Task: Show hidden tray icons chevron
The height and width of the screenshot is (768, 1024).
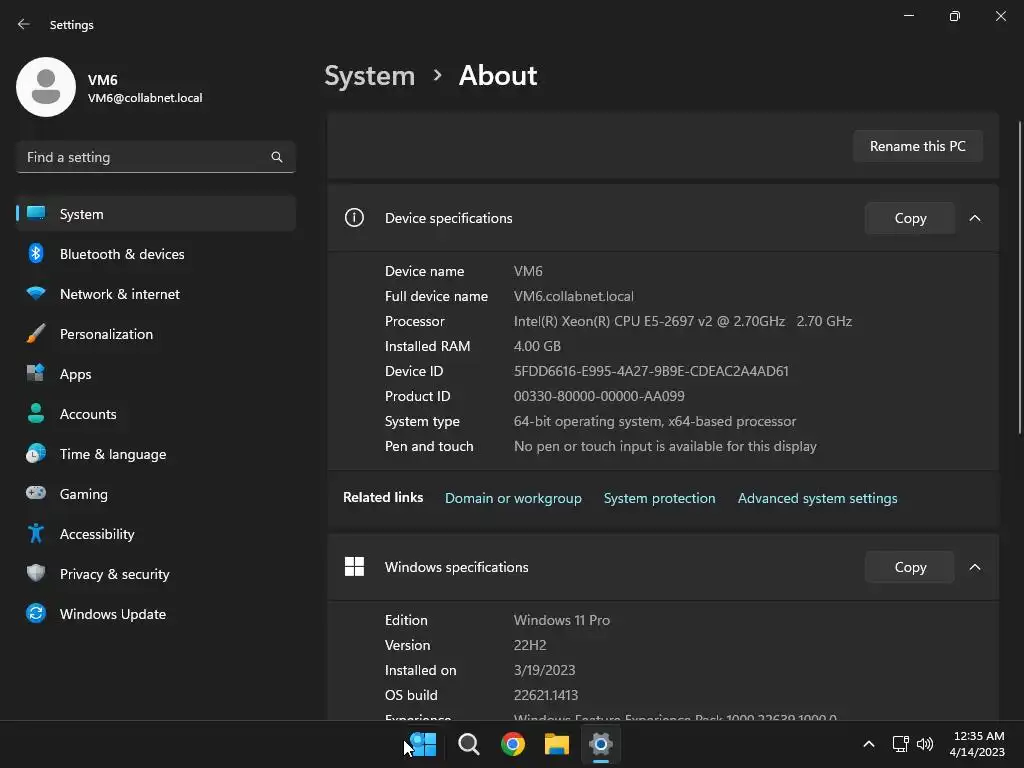Action: [x=869, y=744]
